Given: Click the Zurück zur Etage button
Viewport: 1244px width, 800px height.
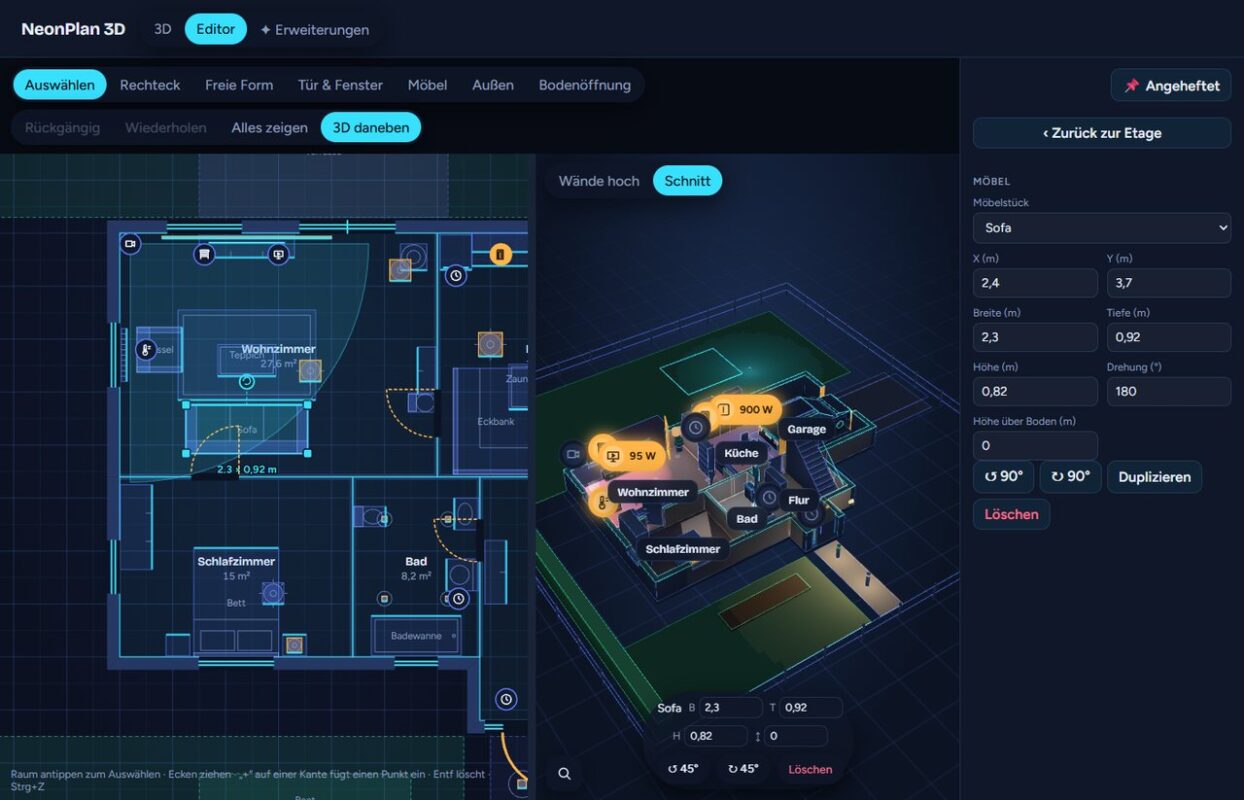Looking at the screenshot, I should (1102, 133).
